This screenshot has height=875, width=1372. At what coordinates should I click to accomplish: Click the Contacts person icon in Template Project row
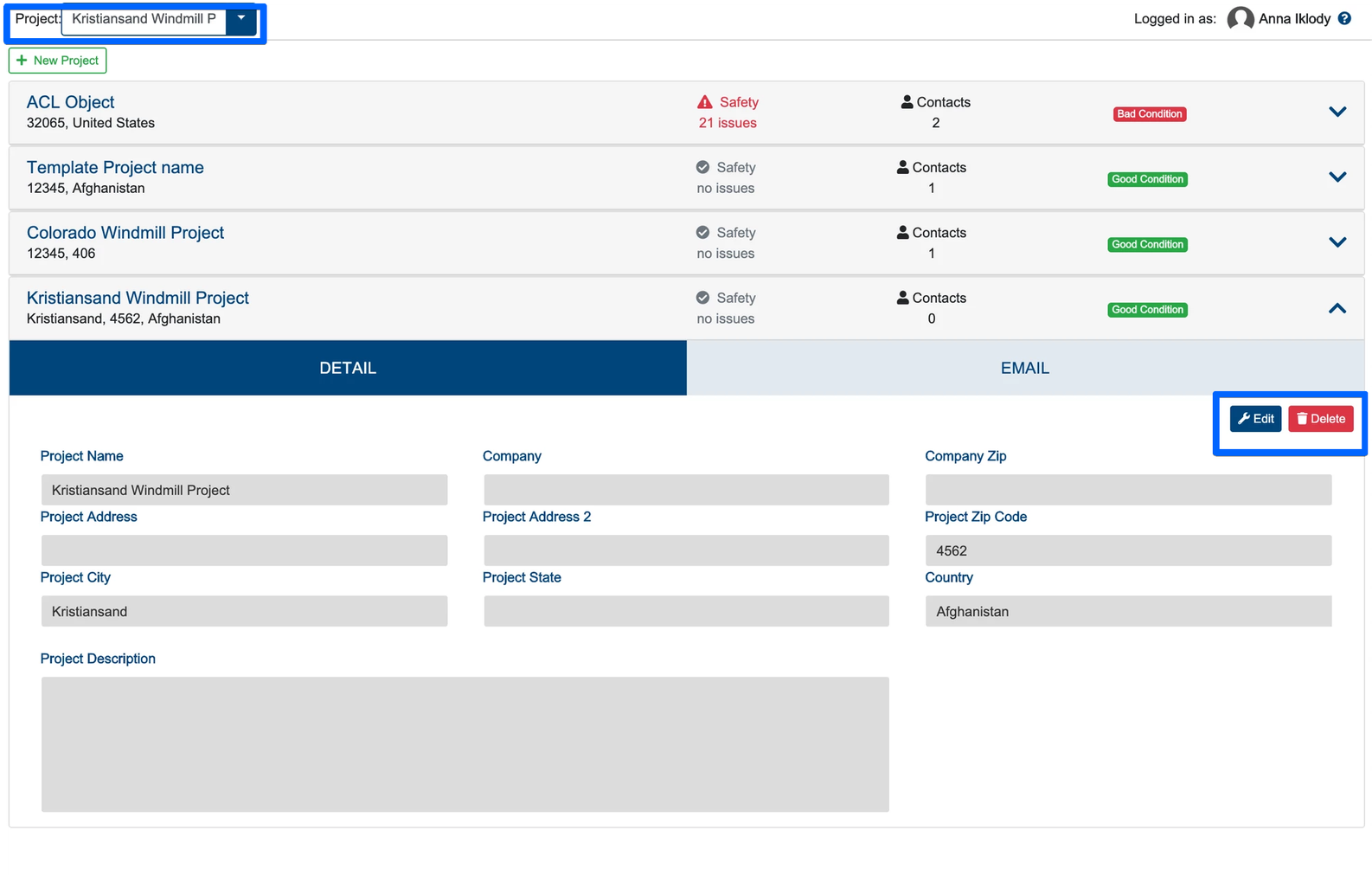pos(903,167)
